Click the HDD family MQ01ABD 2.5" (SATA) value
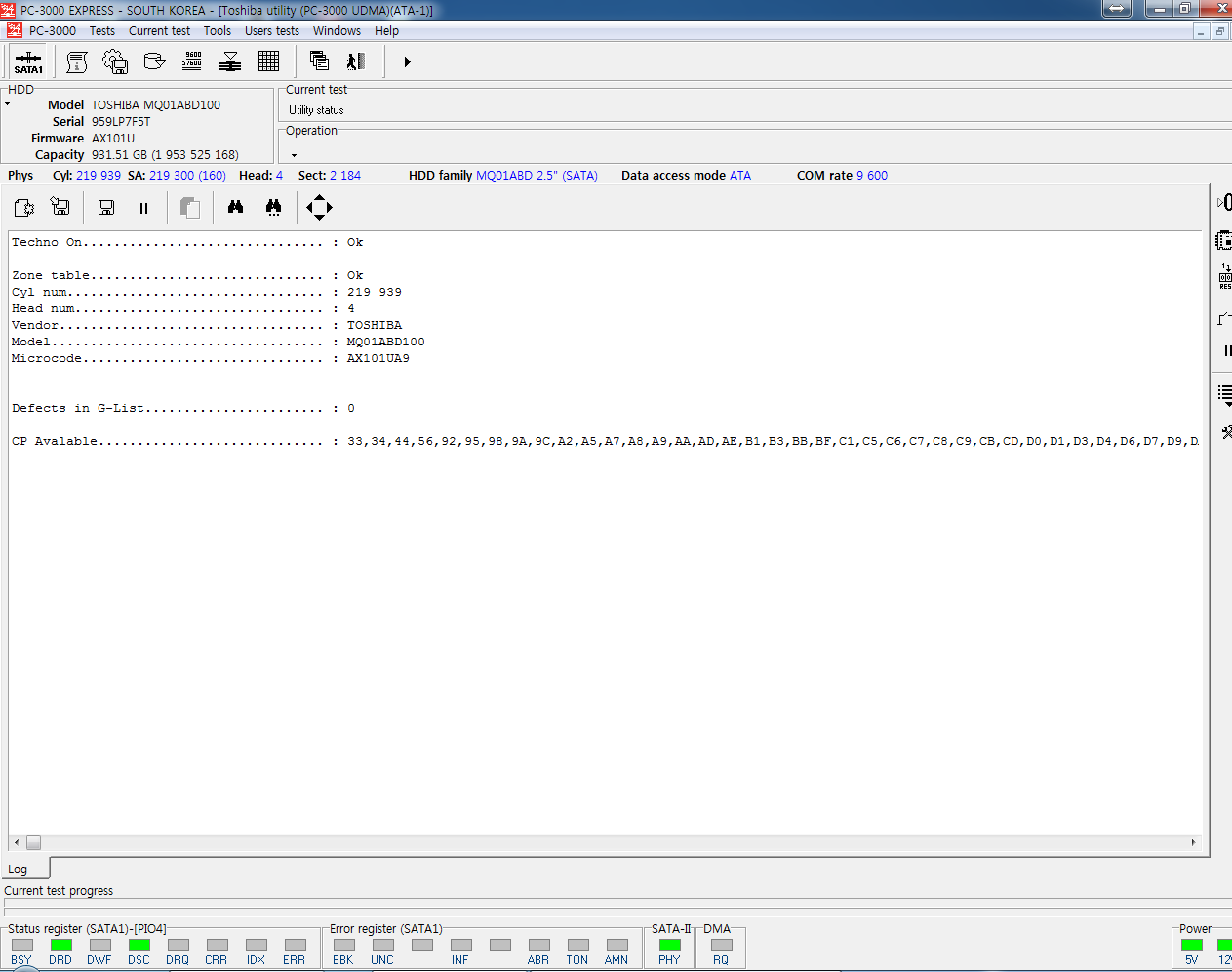Viewport: 1232px width, 972px height. 537,176
